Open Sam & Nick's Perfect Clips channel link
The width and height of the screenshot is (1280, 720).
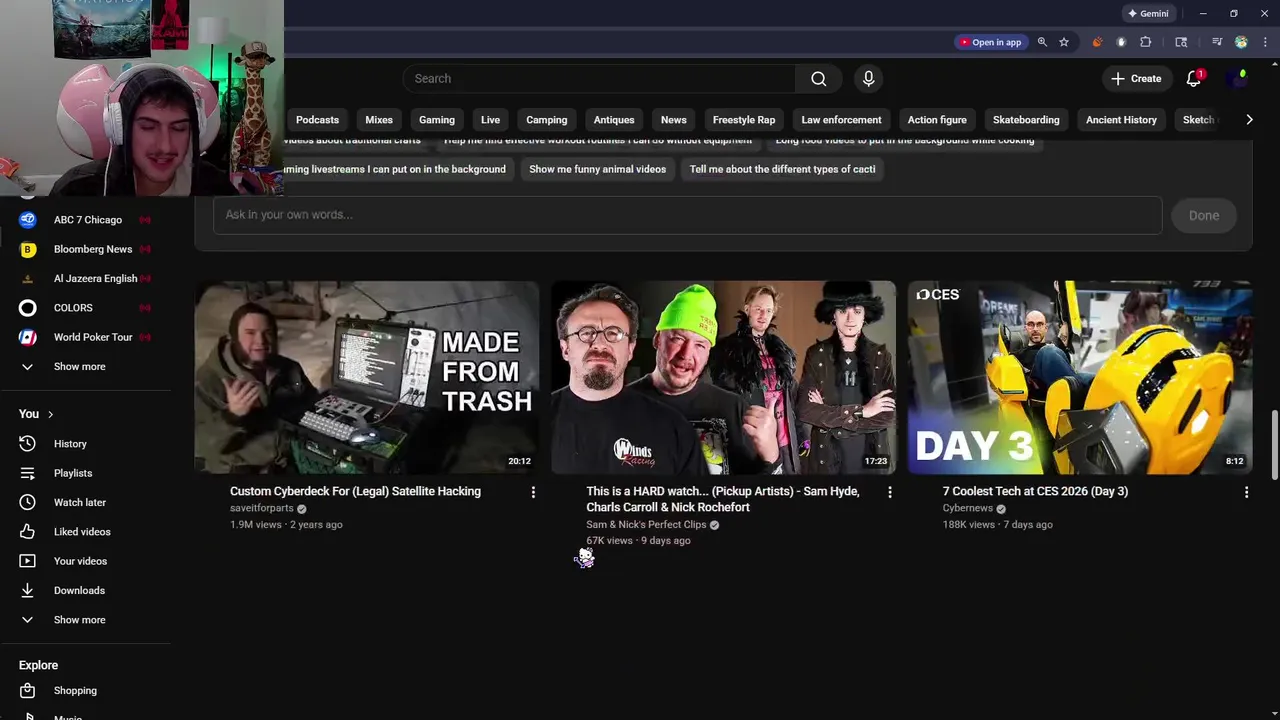(x=646, y=525)
